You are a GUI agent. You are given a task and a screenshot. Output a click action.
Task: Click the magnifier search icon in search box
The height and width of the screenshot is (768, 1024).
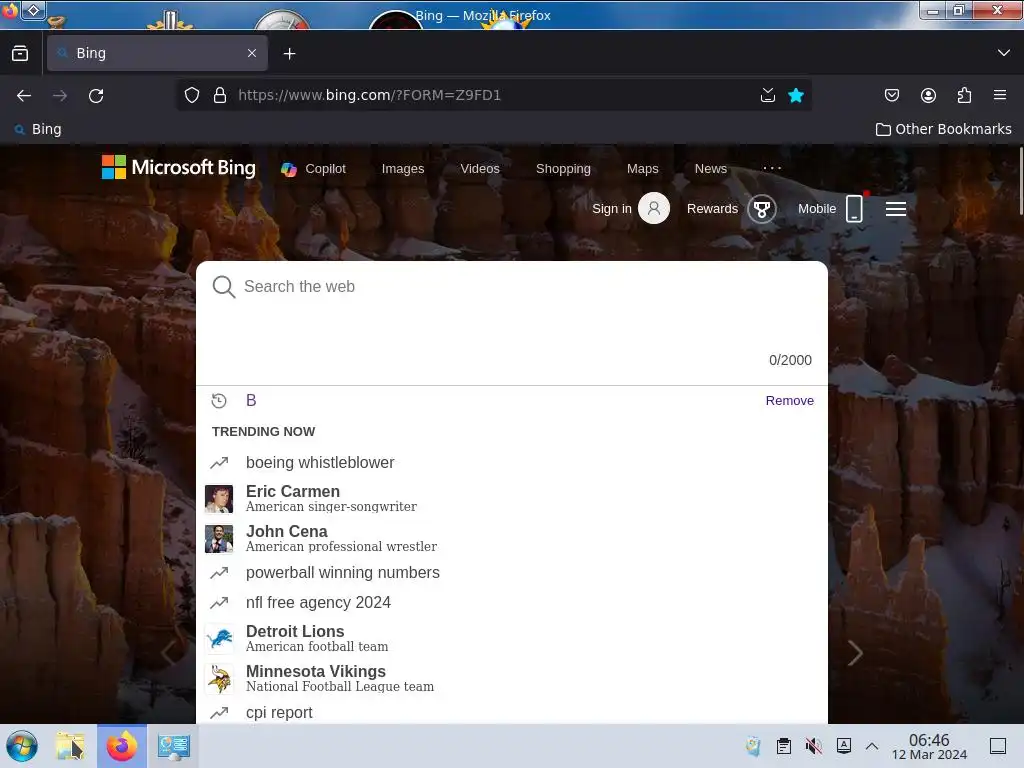point(223,287)
